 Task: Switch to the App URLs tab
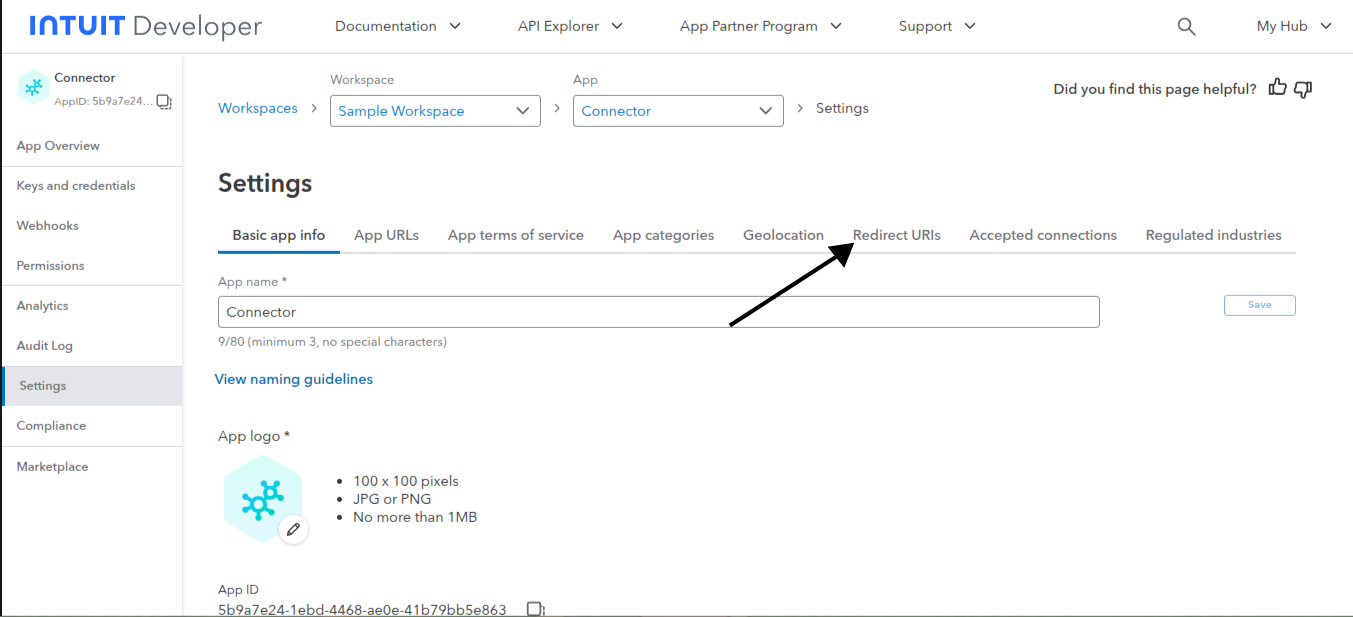click(386, 235)
